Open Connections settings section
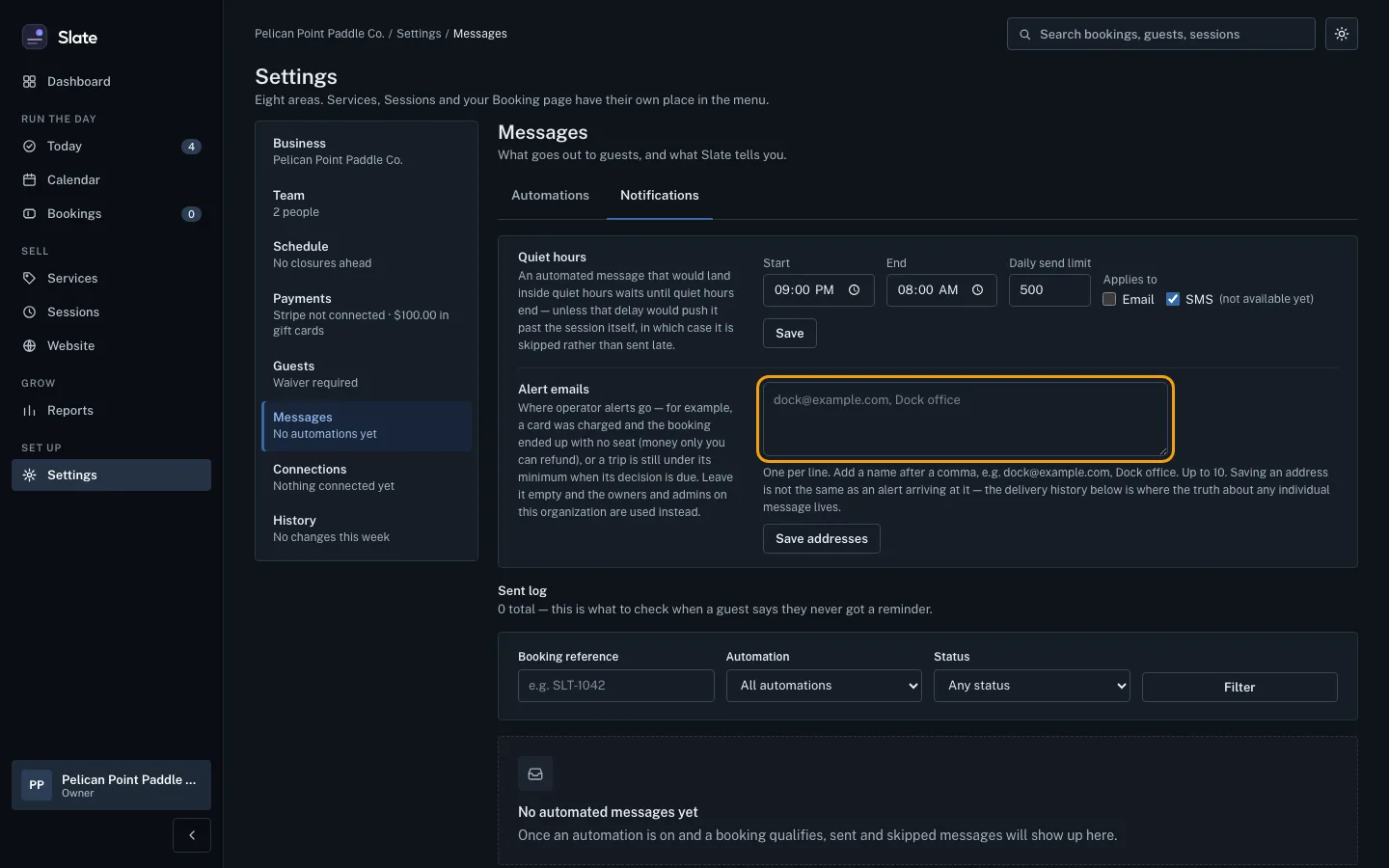Image resolution: width=1389 pixels, height=868 pixels. pyautogui.click(x=367, y=477)
